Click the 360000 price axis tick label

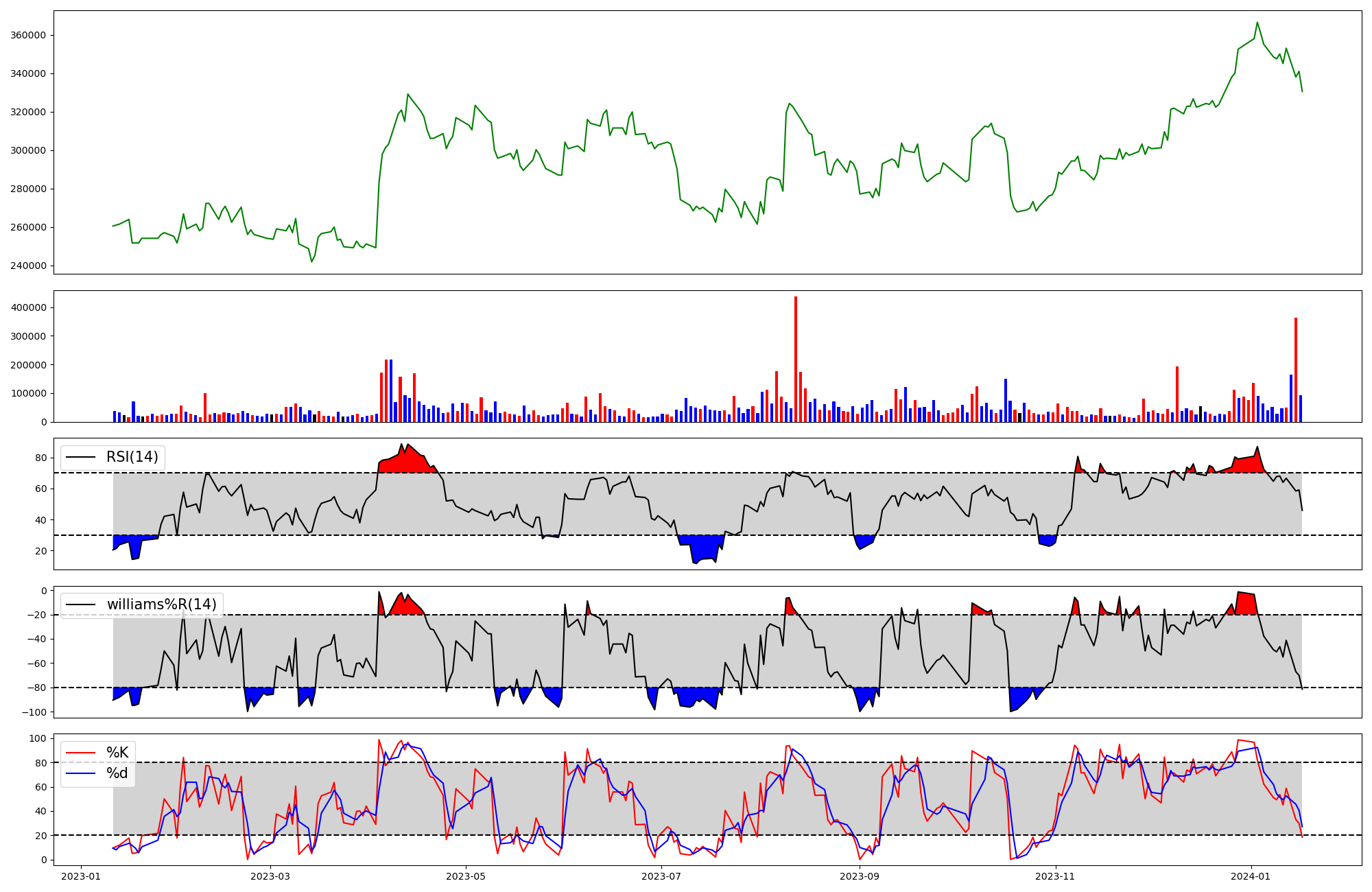click(x=28, y=35)
